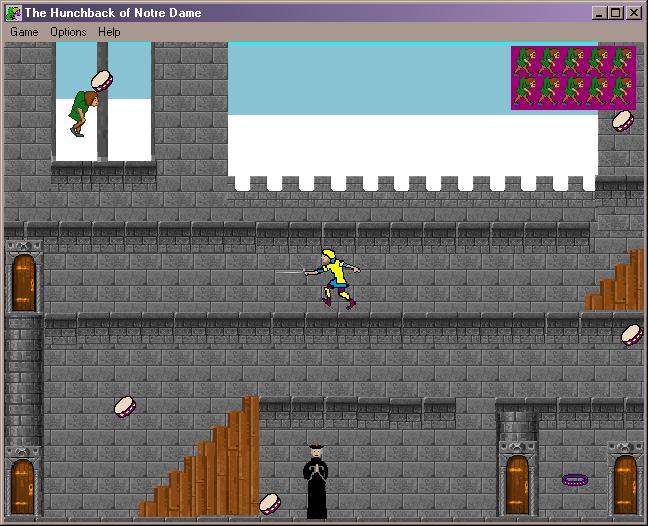Screen dimensions: 648x526
Task: Open the Options menu
Action: pyautogui.click(x=68, y=32)
